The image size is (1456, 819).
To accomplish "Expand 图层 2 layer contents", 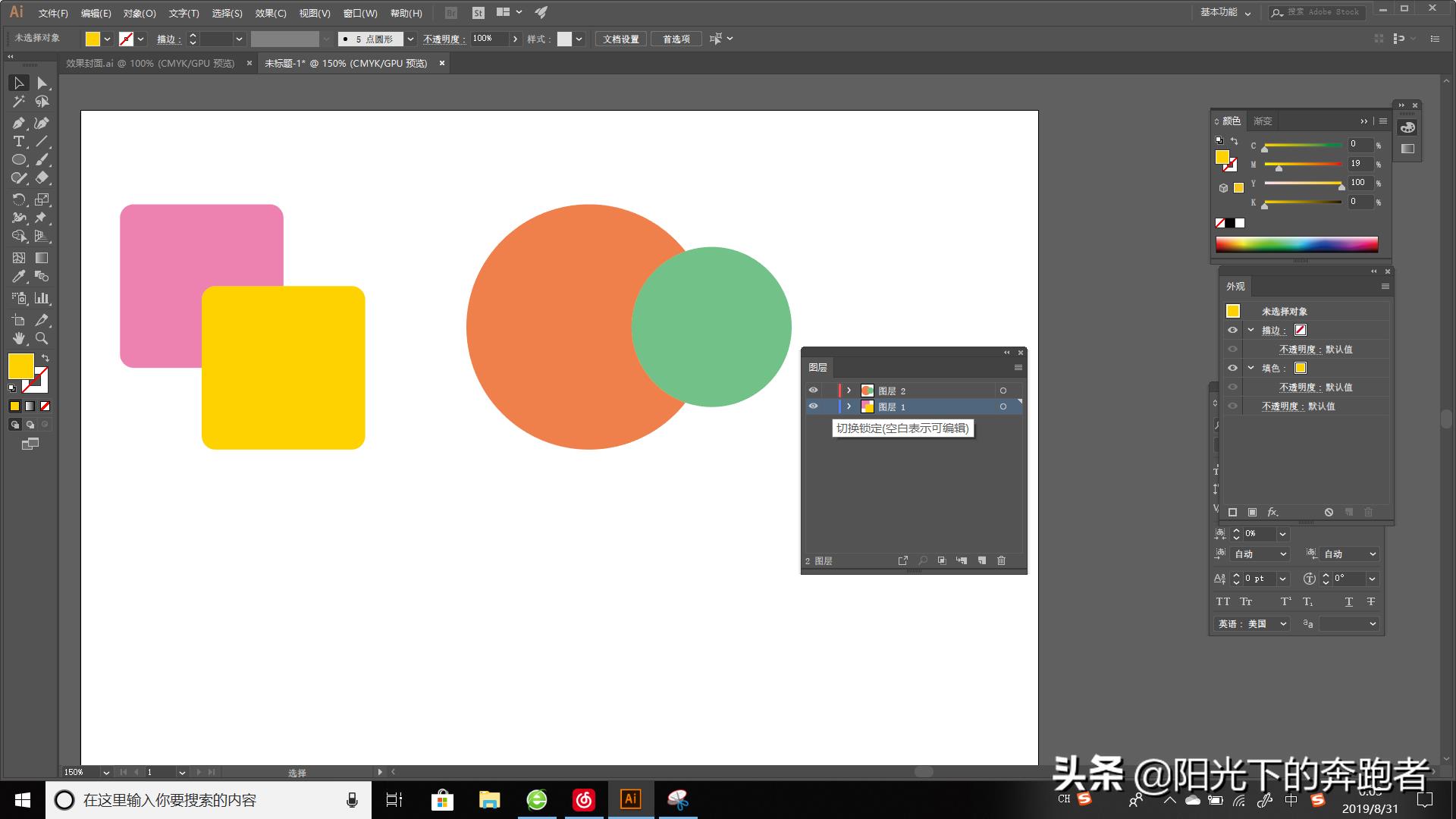I will pyautogui.click(x=849, y=390).
